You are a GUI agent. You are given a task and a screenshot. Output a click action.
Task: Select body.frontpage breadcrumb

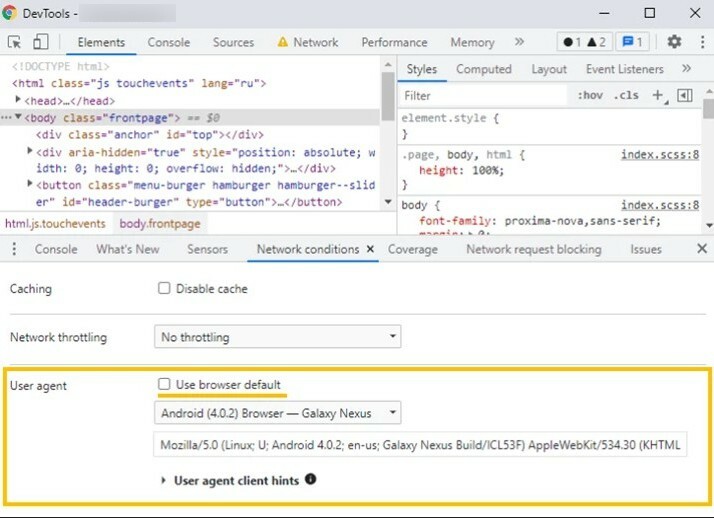[160, 223]
